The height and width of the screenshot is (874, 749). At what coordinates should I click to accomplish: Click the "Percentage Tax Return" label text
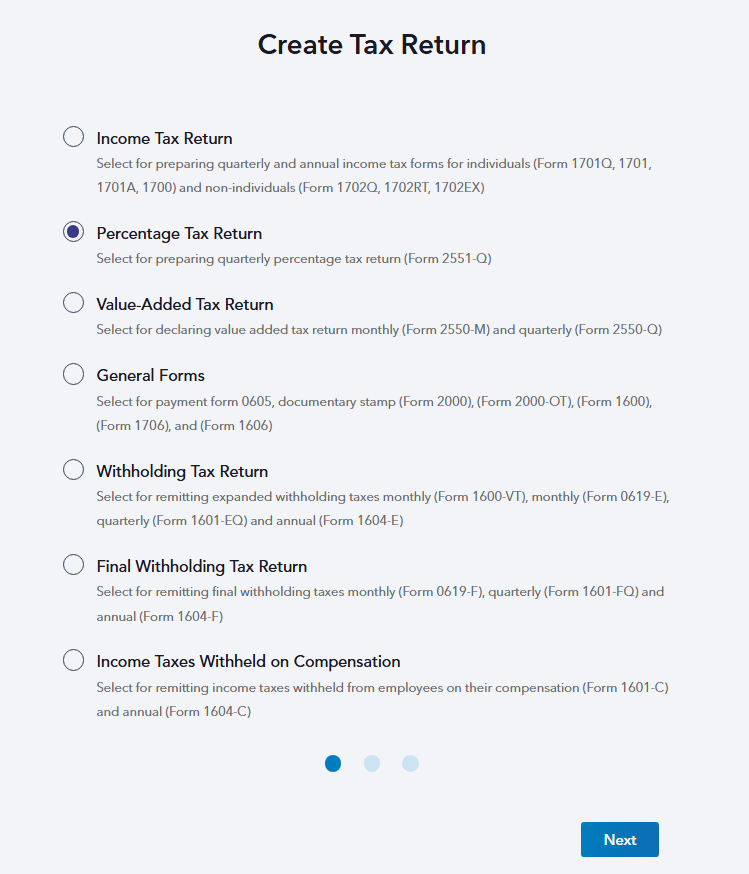click(x=179, y=233)
